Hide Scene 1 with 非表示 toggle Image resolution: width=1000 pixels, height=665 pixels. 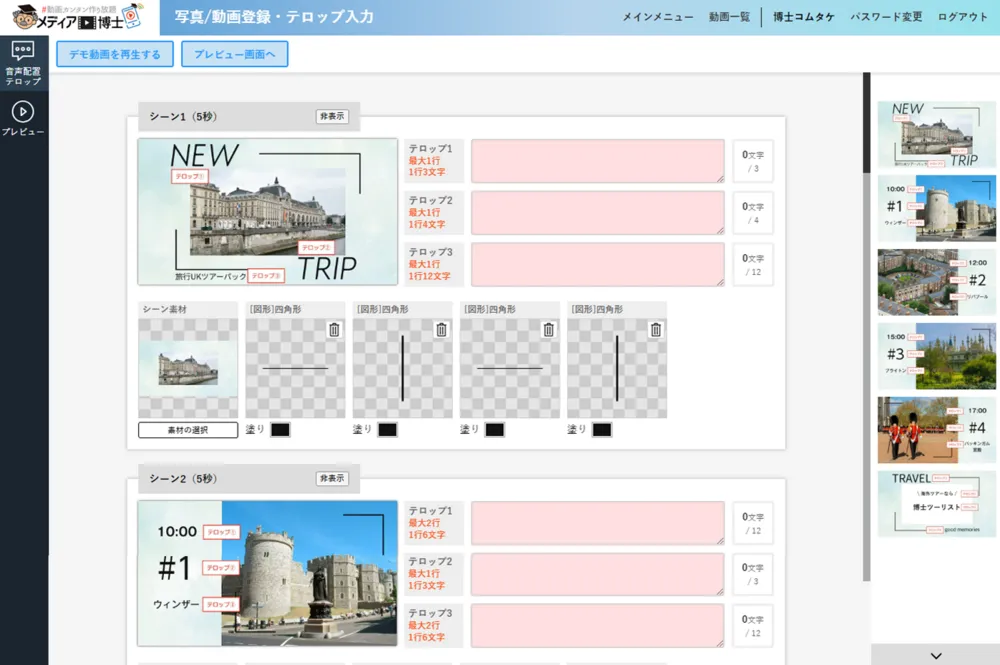coord(332,116)
